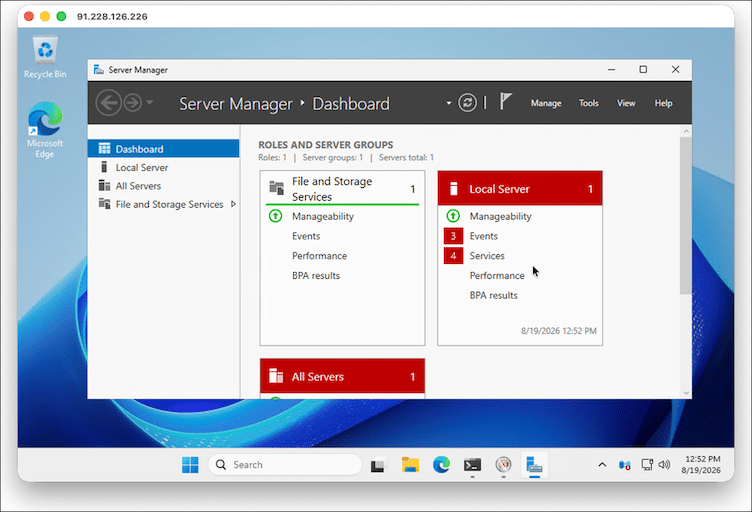Click "8/19/2026 12:52 PM" timestamp in Local Server tile
This screenshot has height=512, width=752.
[558, 331]
